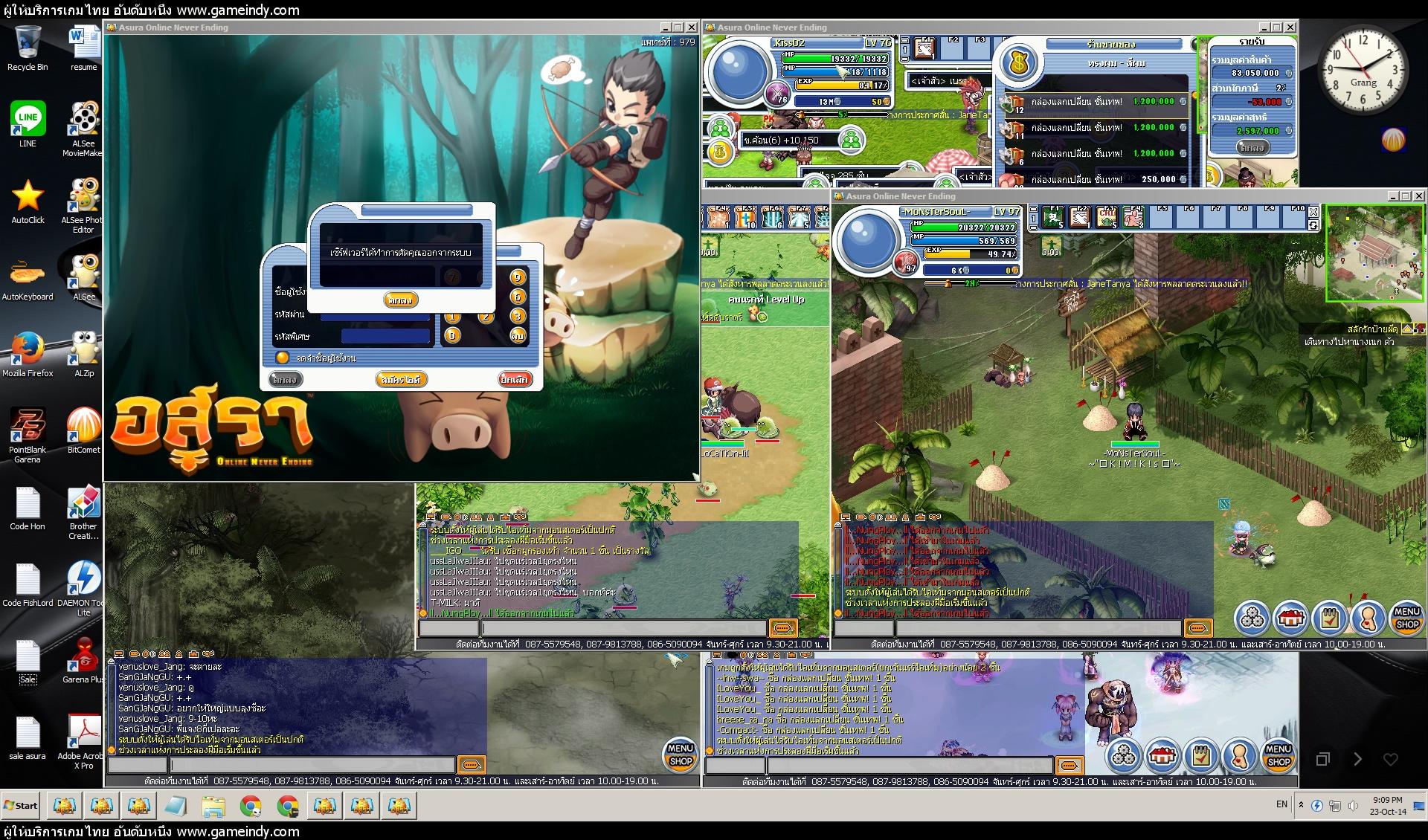Use the F1 skill in MoNsTerSouL hotbar
The image size is (1428, 840).
tap(1054, 216)
